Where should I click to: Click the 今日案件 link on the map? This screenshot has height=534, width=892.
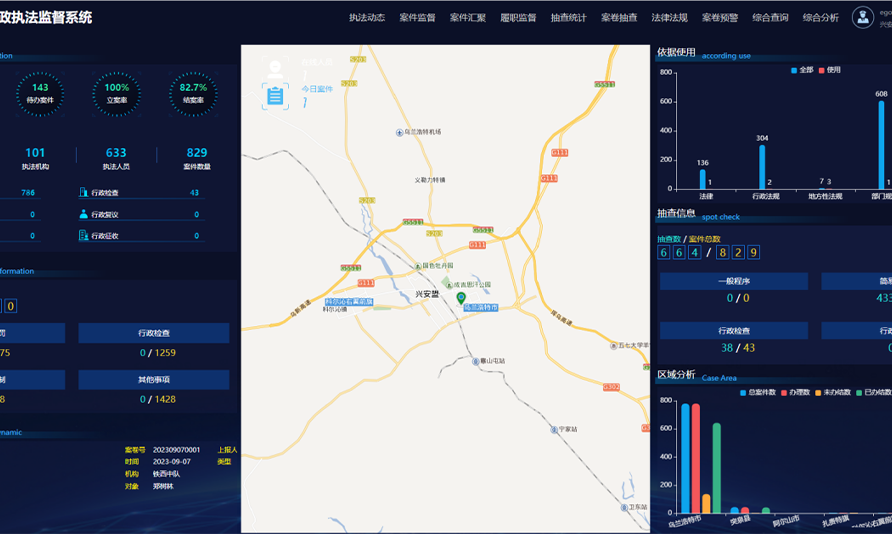point(317,89)
